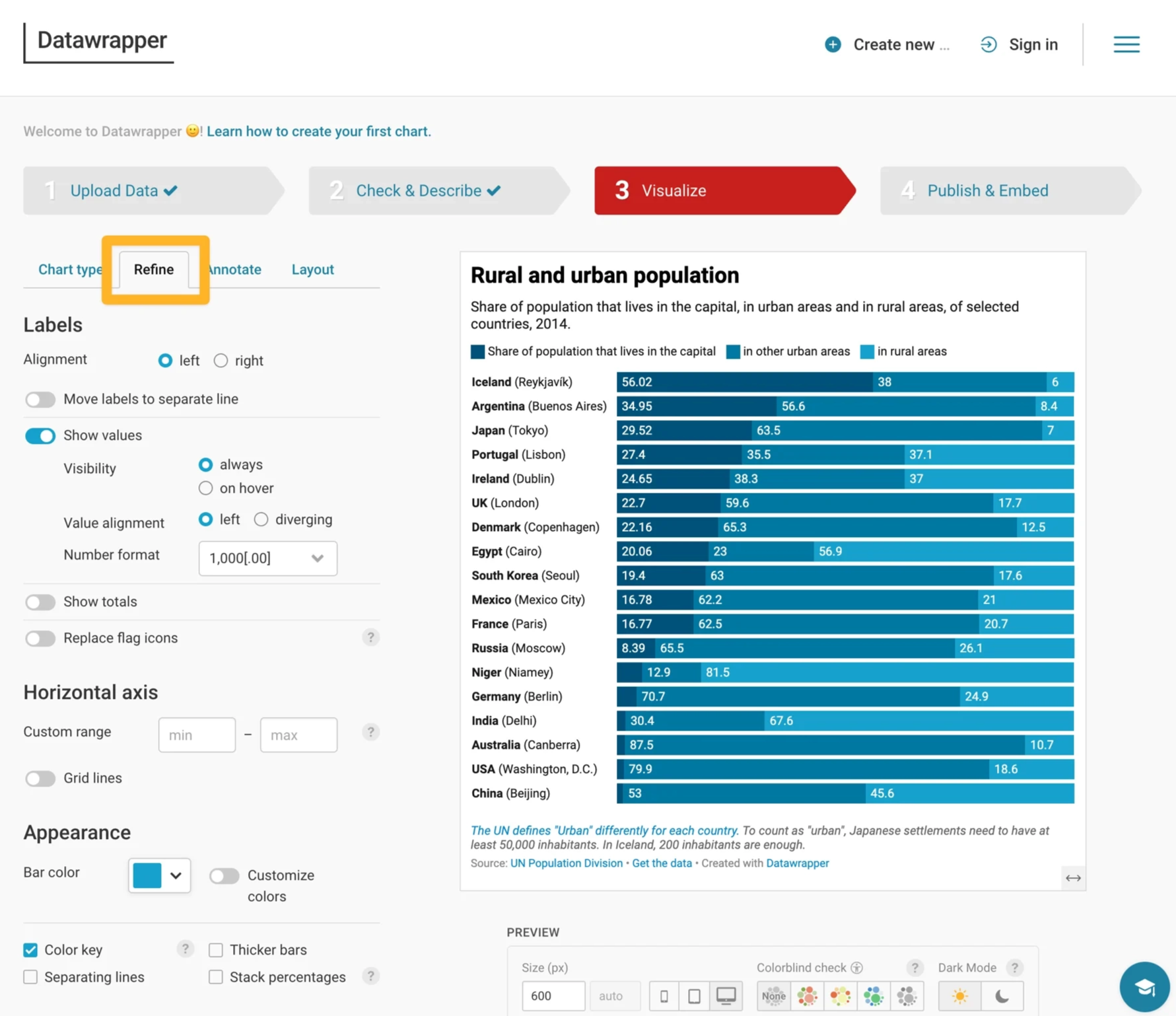Screen dimensions: 1176x1016
Task: Click help icon beside Custom range
Action: [x=370, y=732]
